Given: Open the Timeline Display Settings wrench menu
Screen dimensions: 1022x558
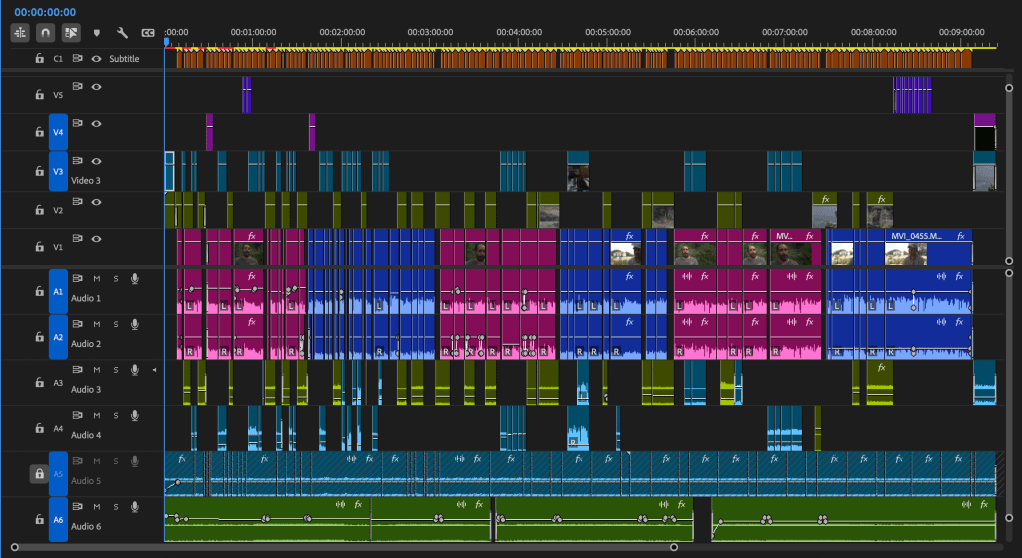Looking at the screenshot, I should [122, 33].
